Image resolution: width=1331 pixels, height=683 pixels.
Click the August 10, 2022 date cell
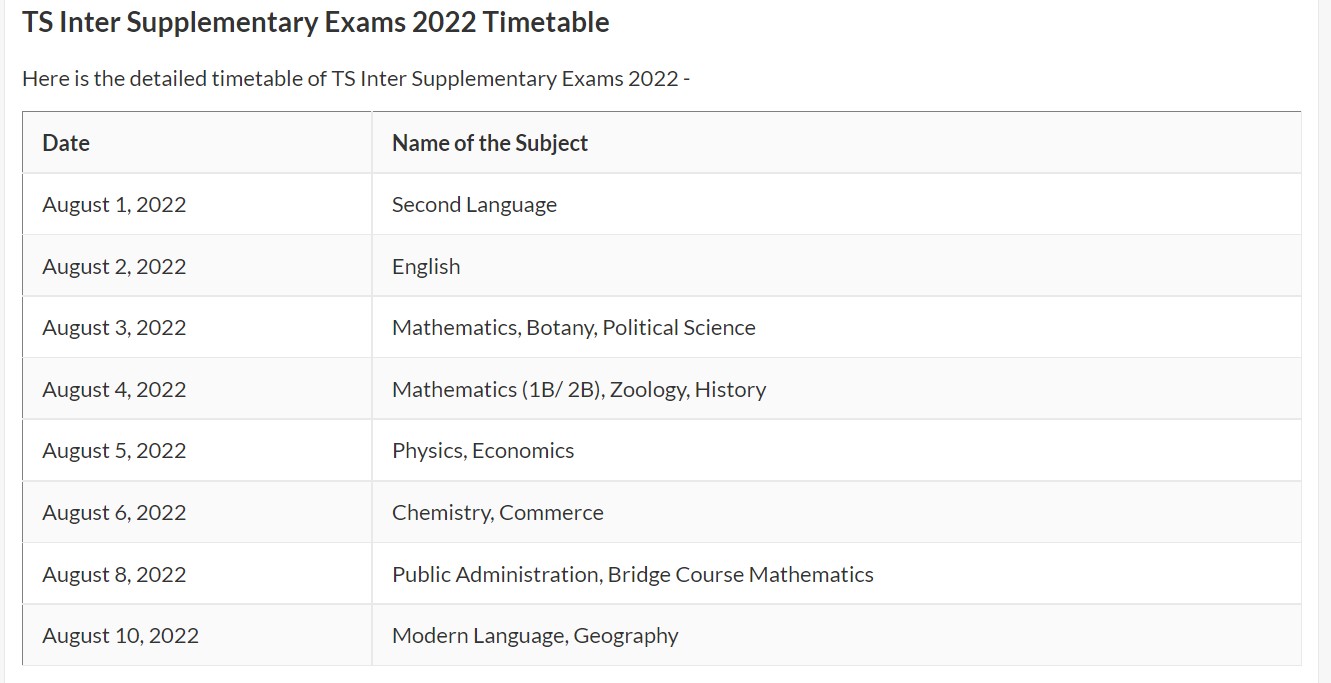120,636
